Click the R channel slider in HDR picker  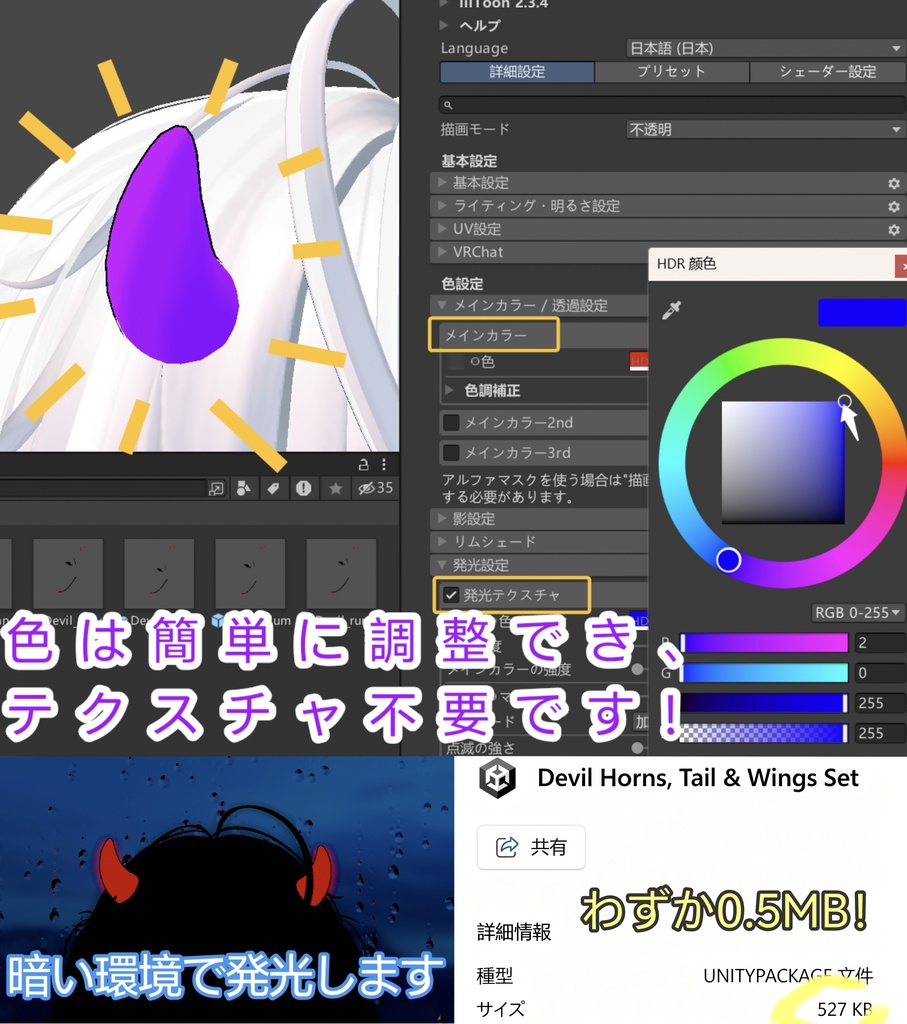point(764,643)
